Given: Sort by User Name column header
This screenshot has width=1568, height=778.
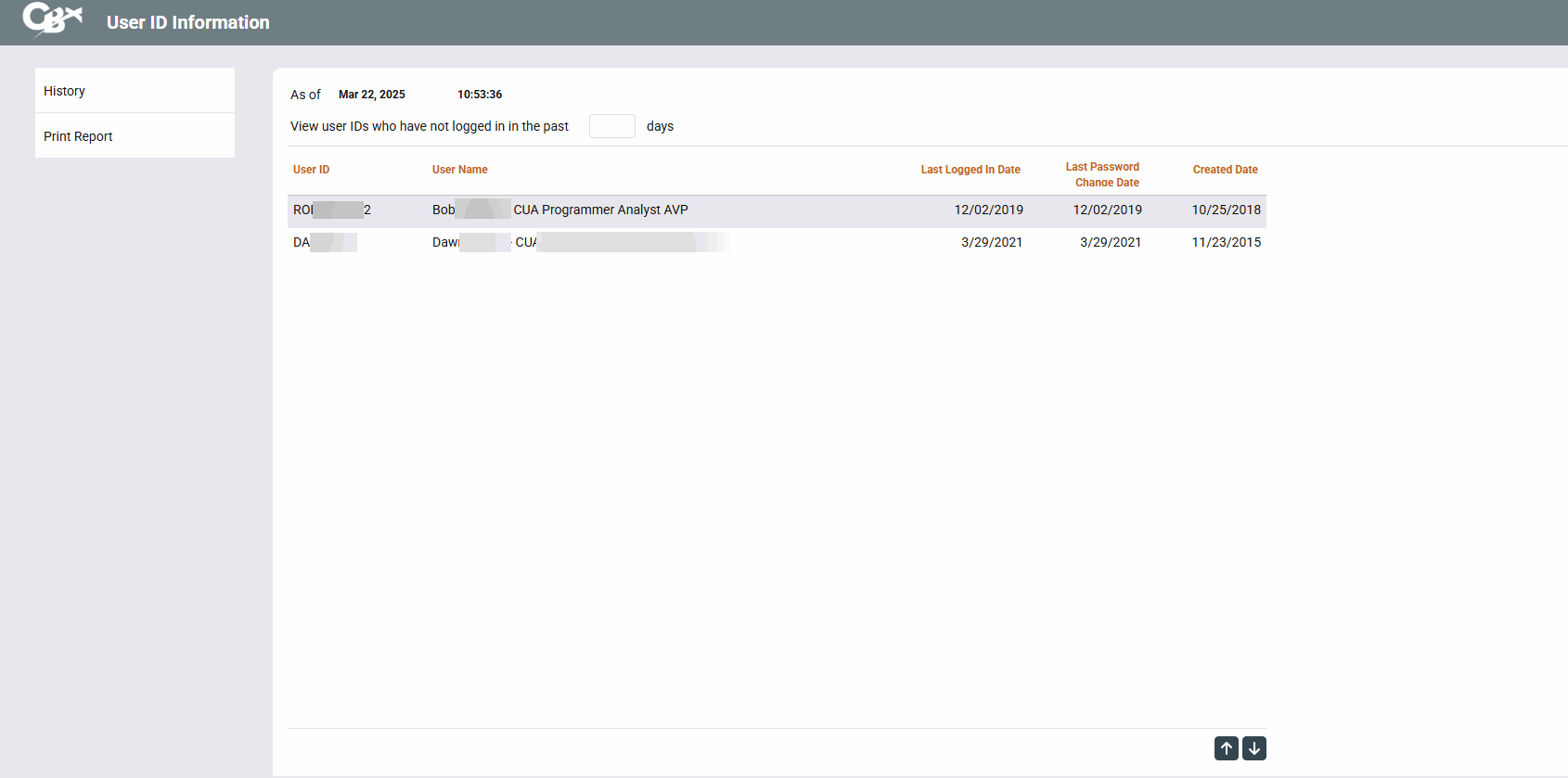Looking at the screenshot, I should click(x=459, y=170).
